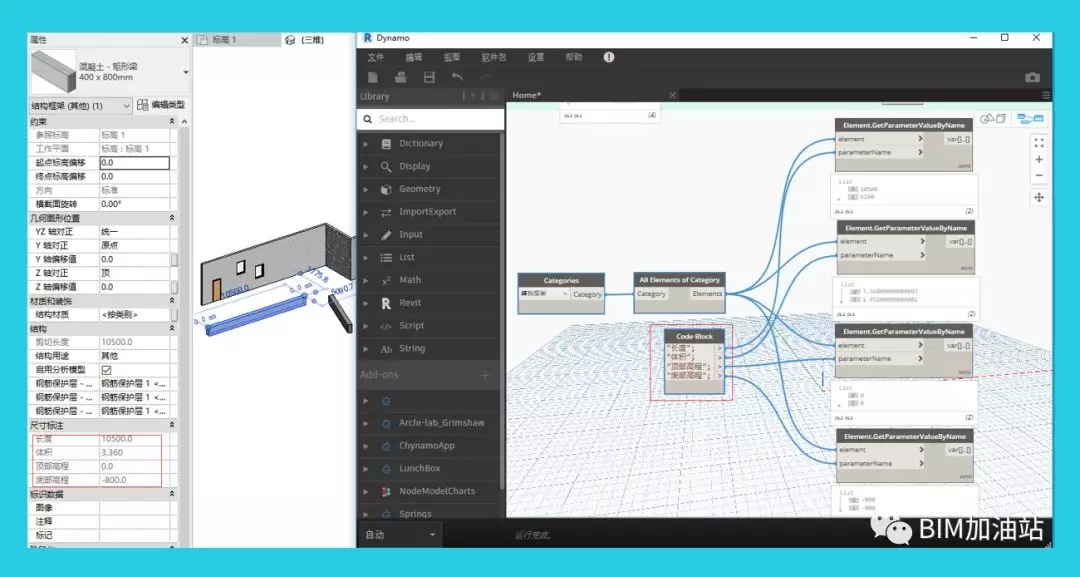Toggle the 启用分析模型 checkbox
The image size is (1080, 577).
pos(106,369)
